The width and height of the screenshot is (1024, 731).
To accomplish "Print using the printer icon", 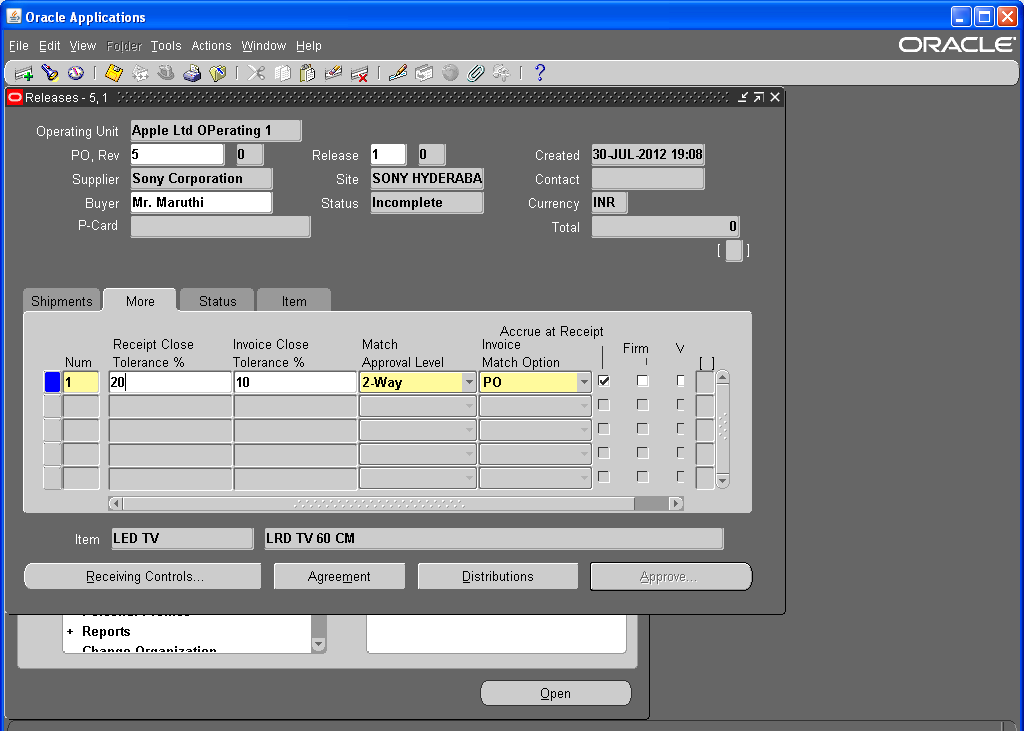I will (x=192, y=73).
